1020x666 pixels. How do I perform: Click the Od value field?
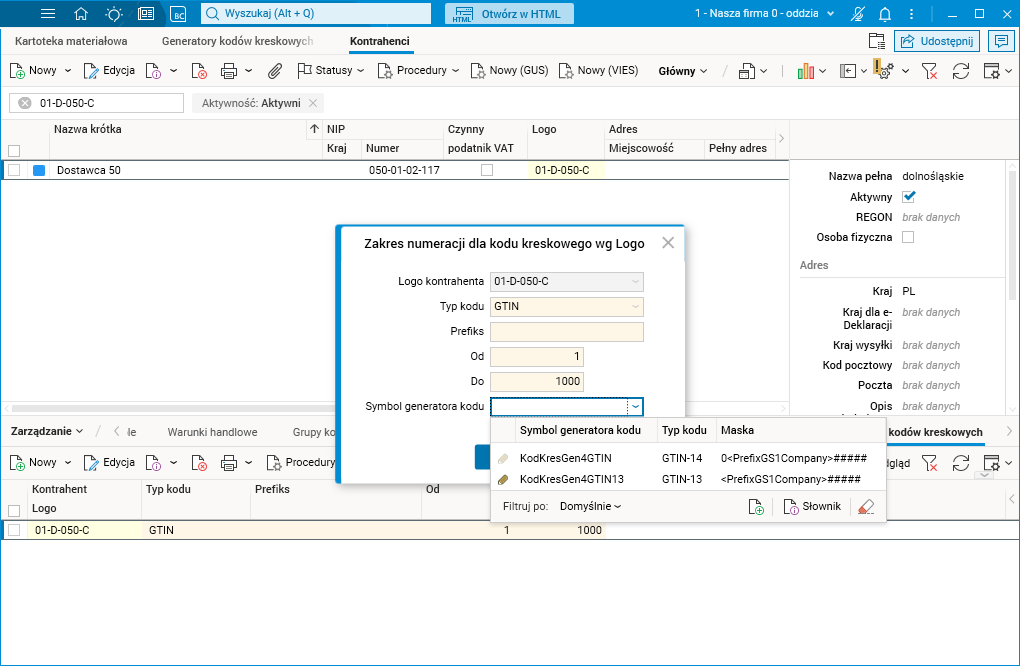537,356
